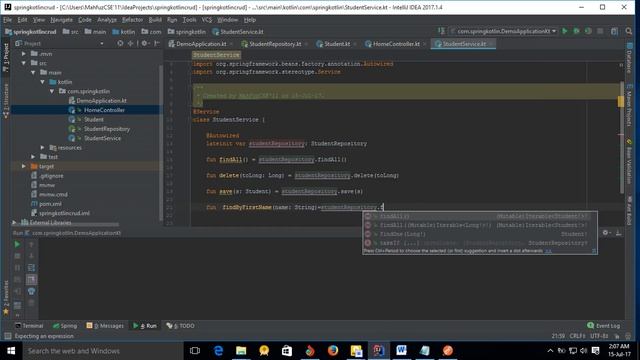This screenshot has height=360, width=640.
Task: Toggle the Maven Projects side tab
Action: [x=629, y=105]
